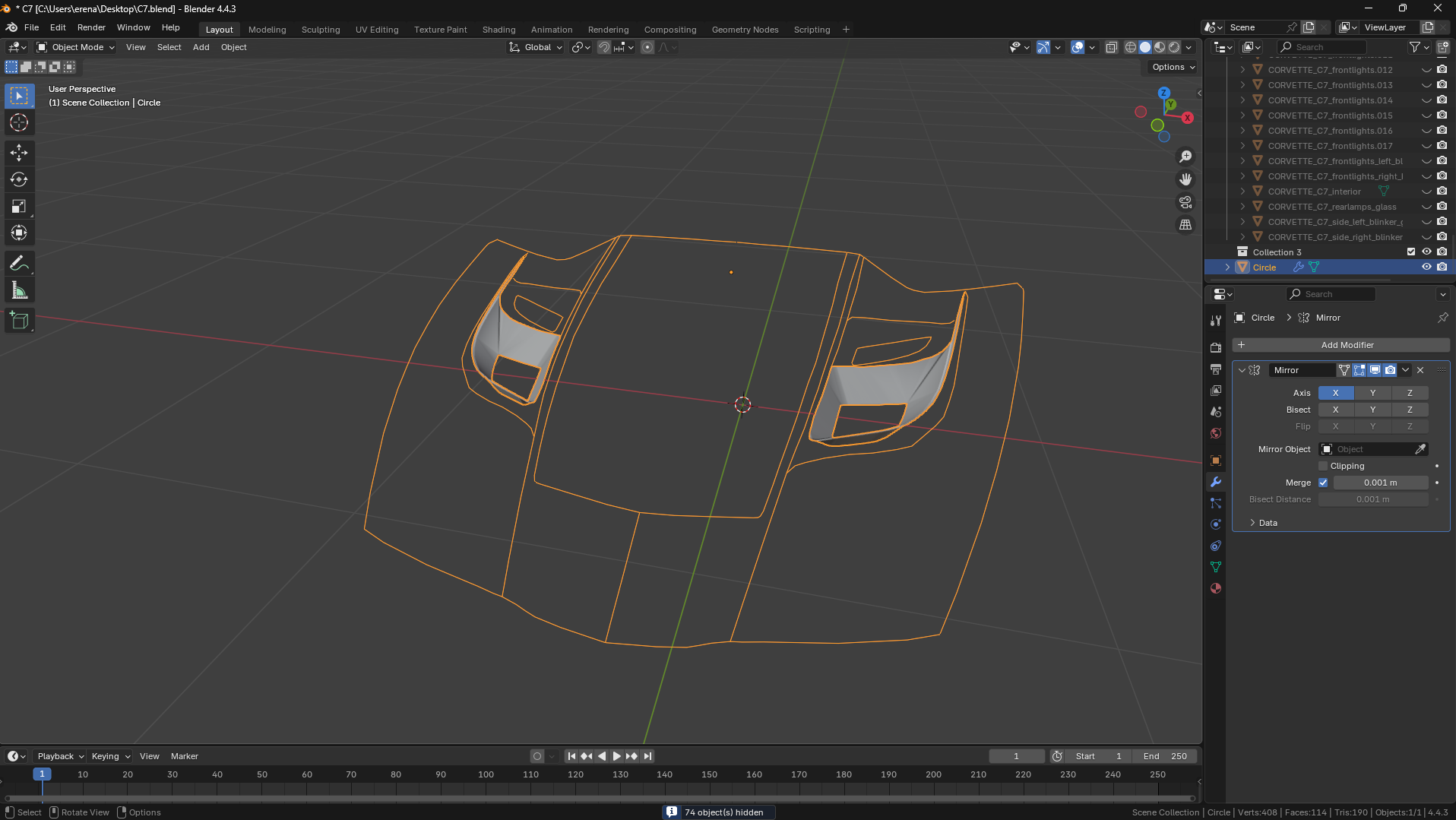Open the Global transform orientation dropdown
The height and width of the screenshot is (820, 1456).
(537, 47)
